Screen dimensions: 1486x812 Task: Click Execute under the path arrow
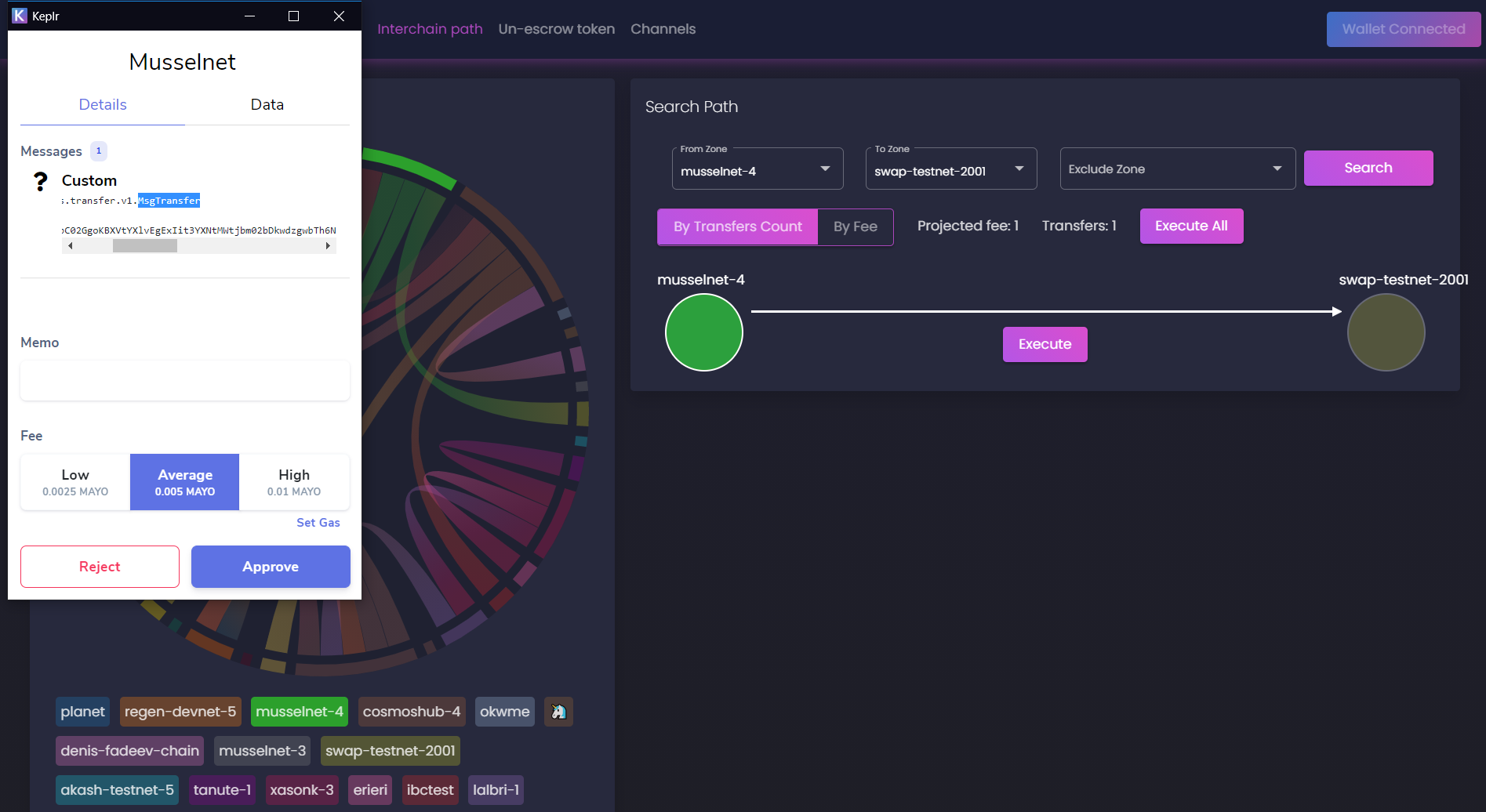click(x=1045, y=344)
